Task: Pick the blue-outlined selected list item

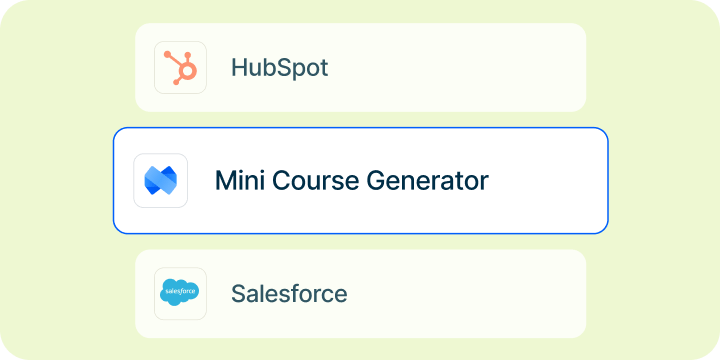Action: [x=360, y=180]
